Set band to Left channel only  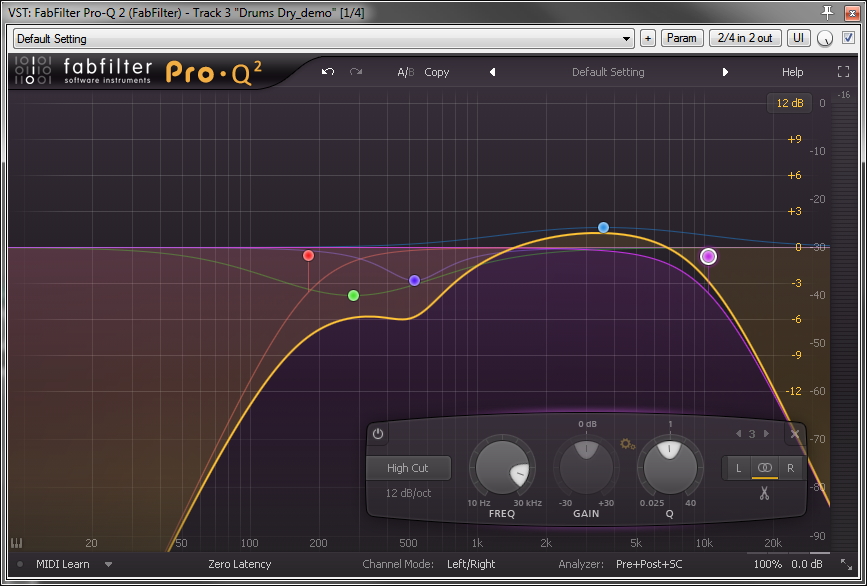[738, 468]
